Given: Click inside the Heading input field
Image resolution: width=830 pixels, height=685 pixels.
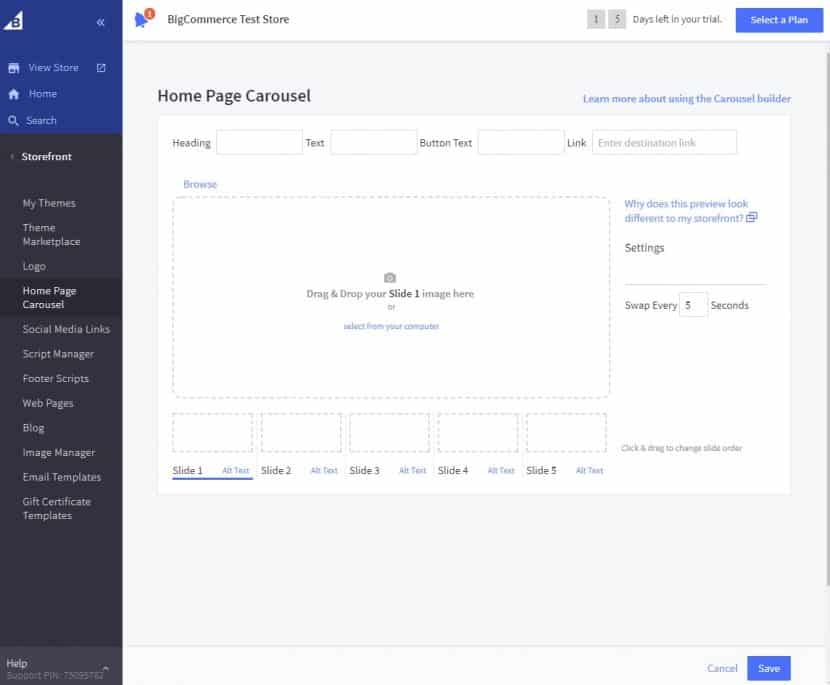Looking at the screenshot, I should coord(259,142).
